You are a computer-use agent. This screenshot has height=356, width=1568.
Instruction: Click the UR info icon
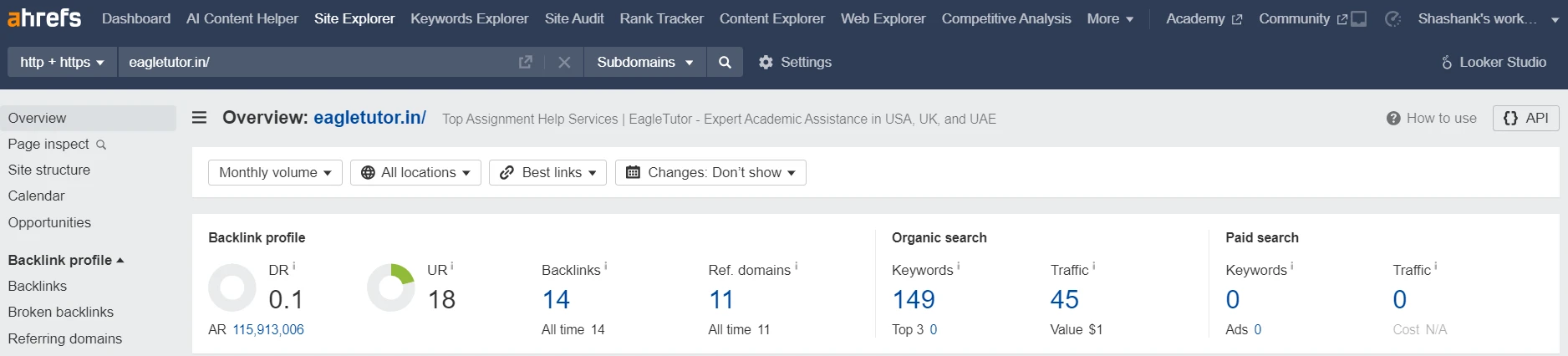pos(452,266)
